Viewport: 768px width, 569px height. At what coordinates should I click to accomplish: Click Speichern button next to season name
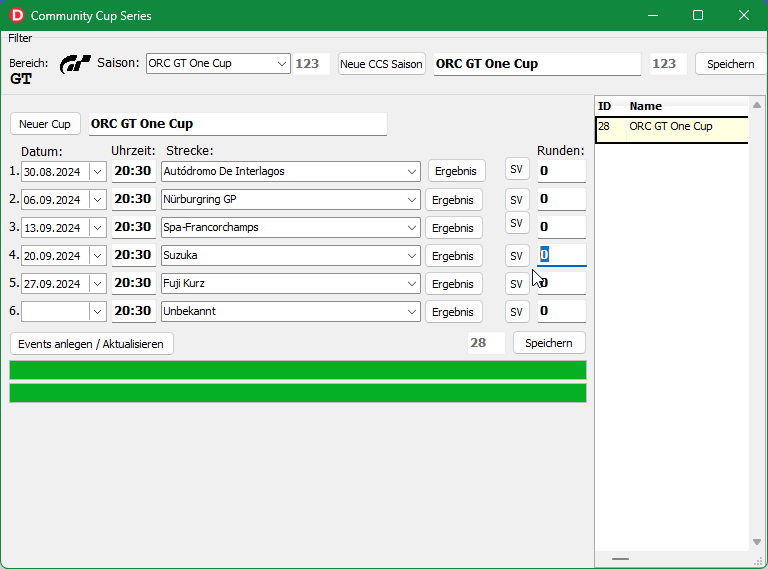click(730, 64)
